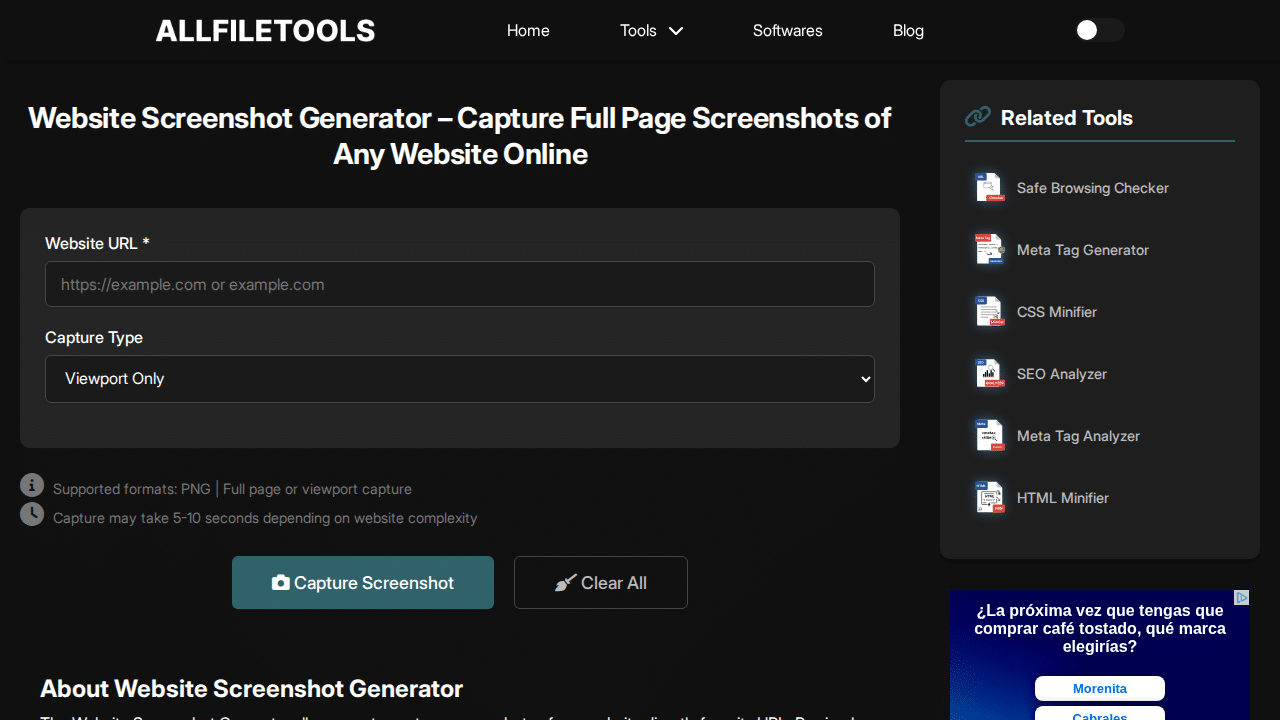Click the info icon beside supported formats
The width and height of the screenshot is (1280, 720).
coord(32,485)
